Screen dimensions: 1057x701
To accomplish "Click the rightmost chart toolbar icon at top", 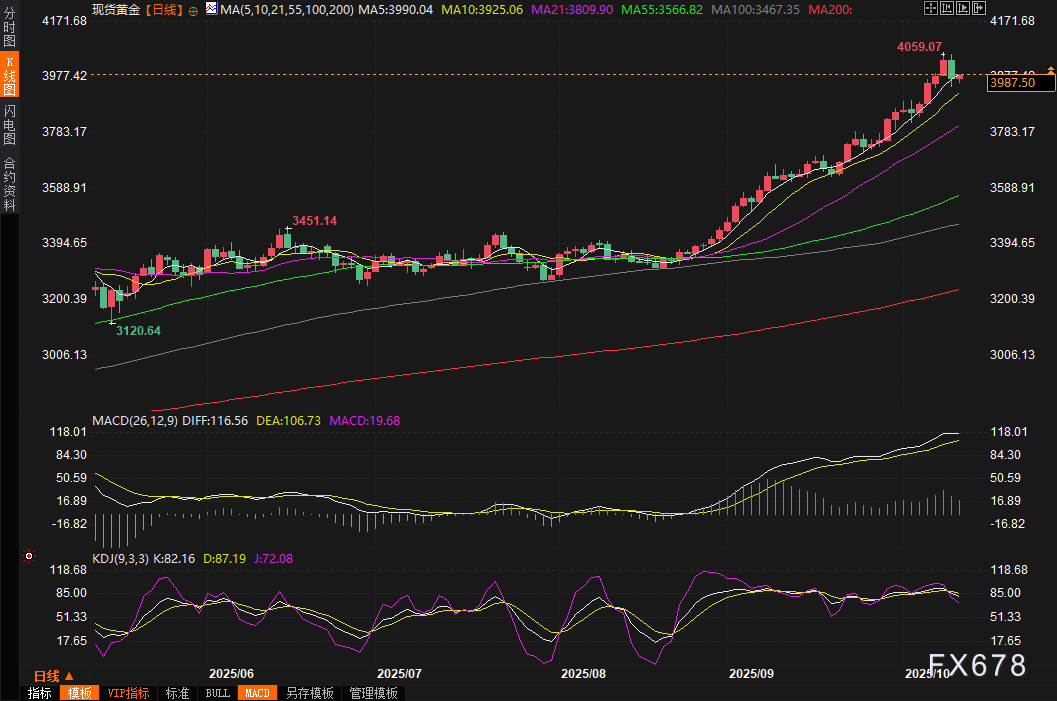I will click(x=977, y=9).
